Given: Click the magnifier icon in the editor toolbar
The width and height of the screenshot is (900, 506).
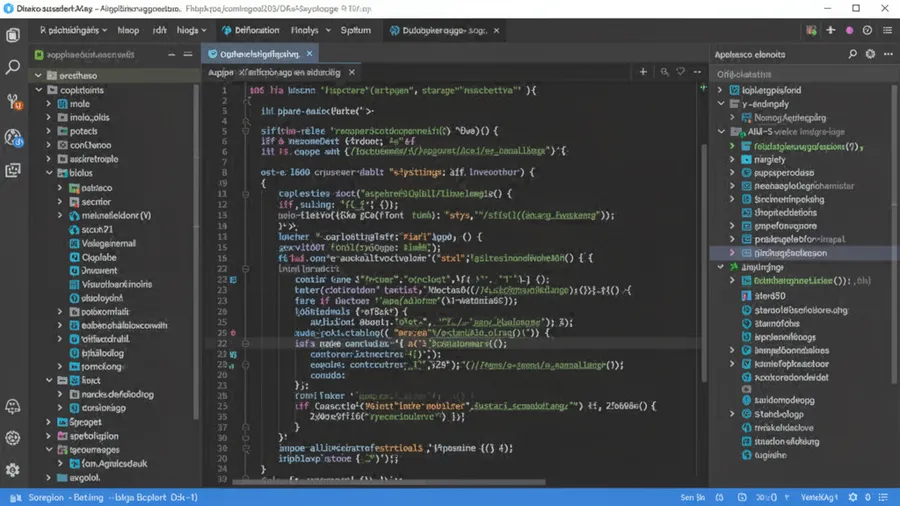Looking at the screenshot, I should 664,72.
